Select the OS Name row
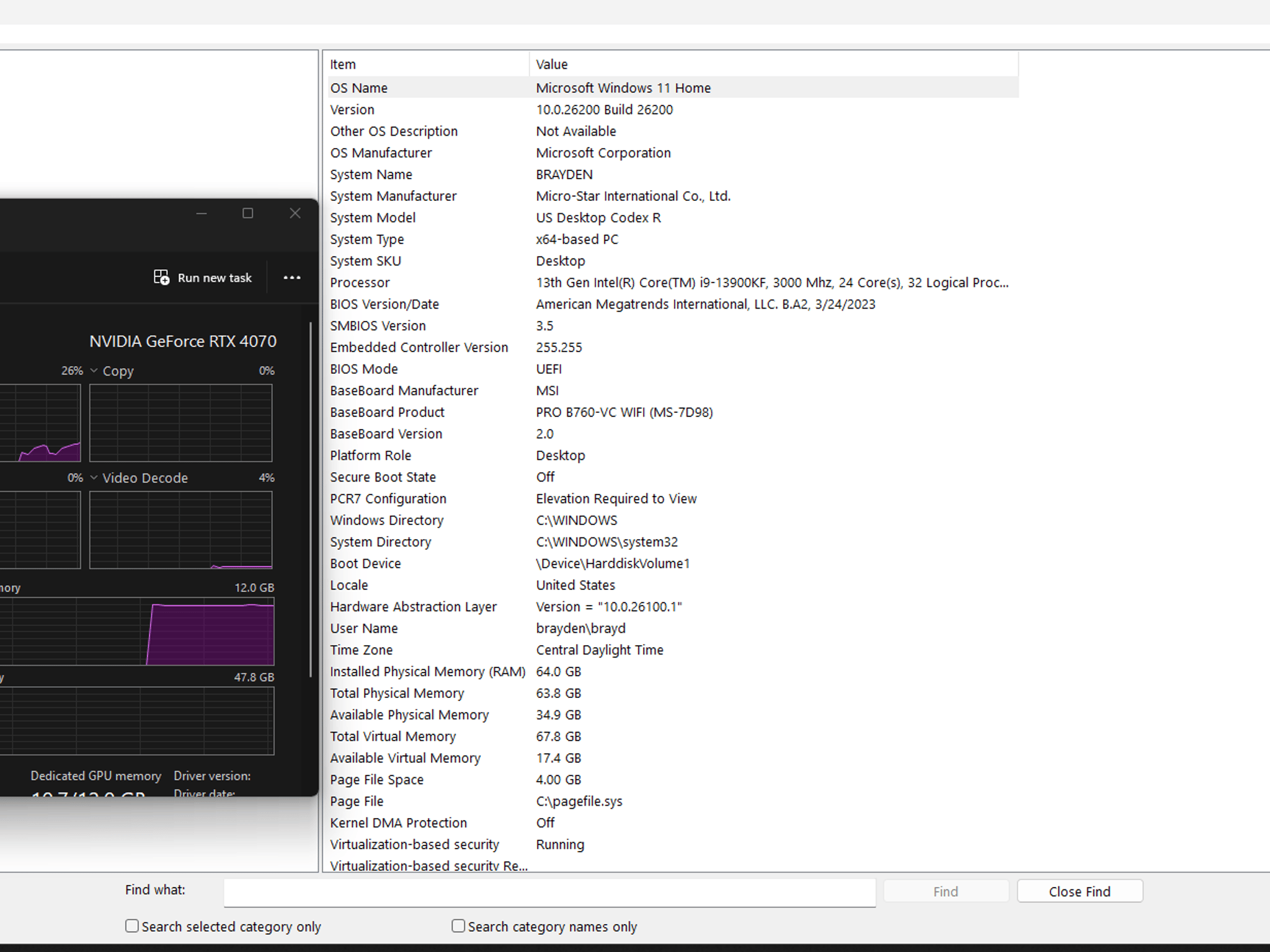The image size is (1270, 952). [673, 88]
